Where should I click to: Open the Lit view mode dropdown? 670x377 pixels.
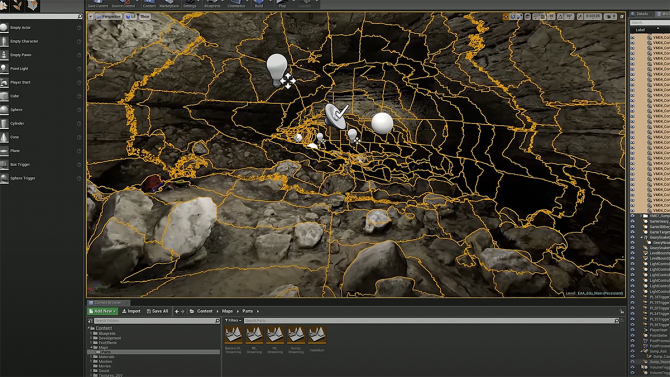[131, 17]
